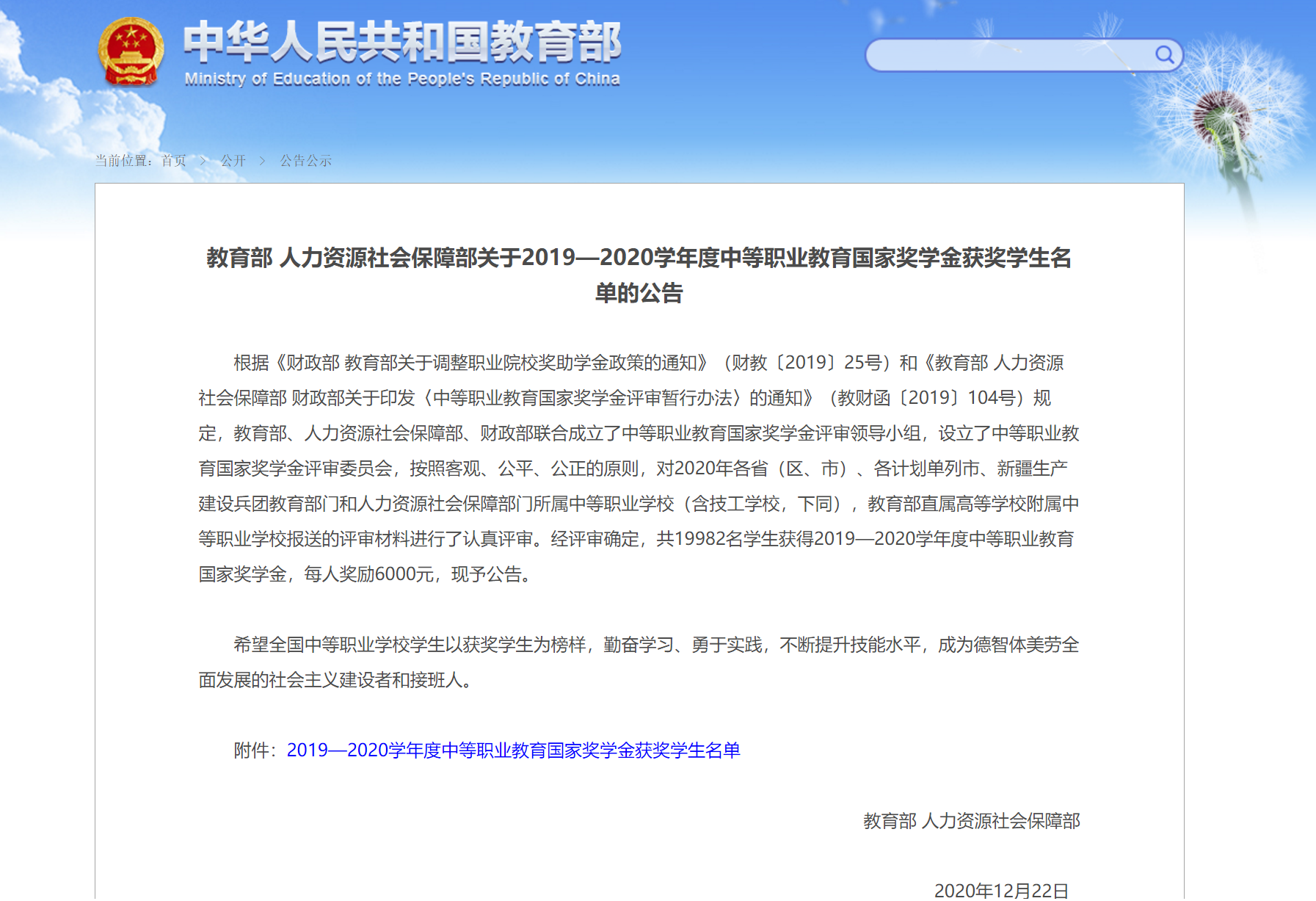
Task: Click the Ministry of Education English subtitle
Action: pyautogui.click(x=401, y=79)
